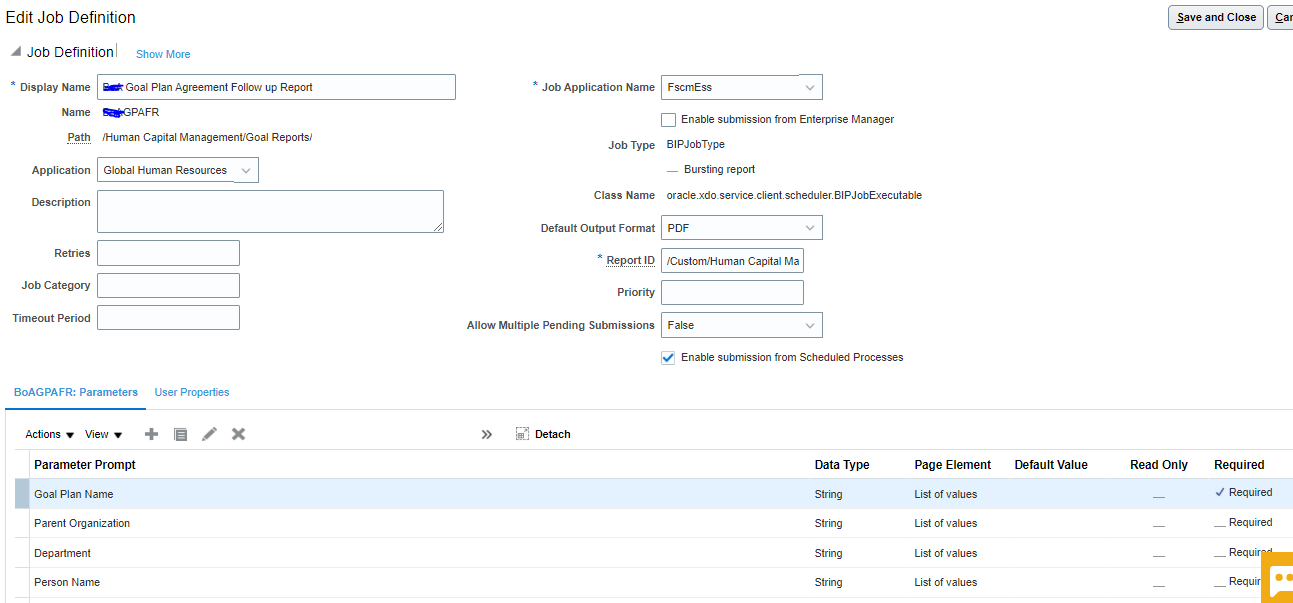Open the Actions menu
Image resolution: width=1293 pixels, height=603 pixels.
[x=47, y=434]
